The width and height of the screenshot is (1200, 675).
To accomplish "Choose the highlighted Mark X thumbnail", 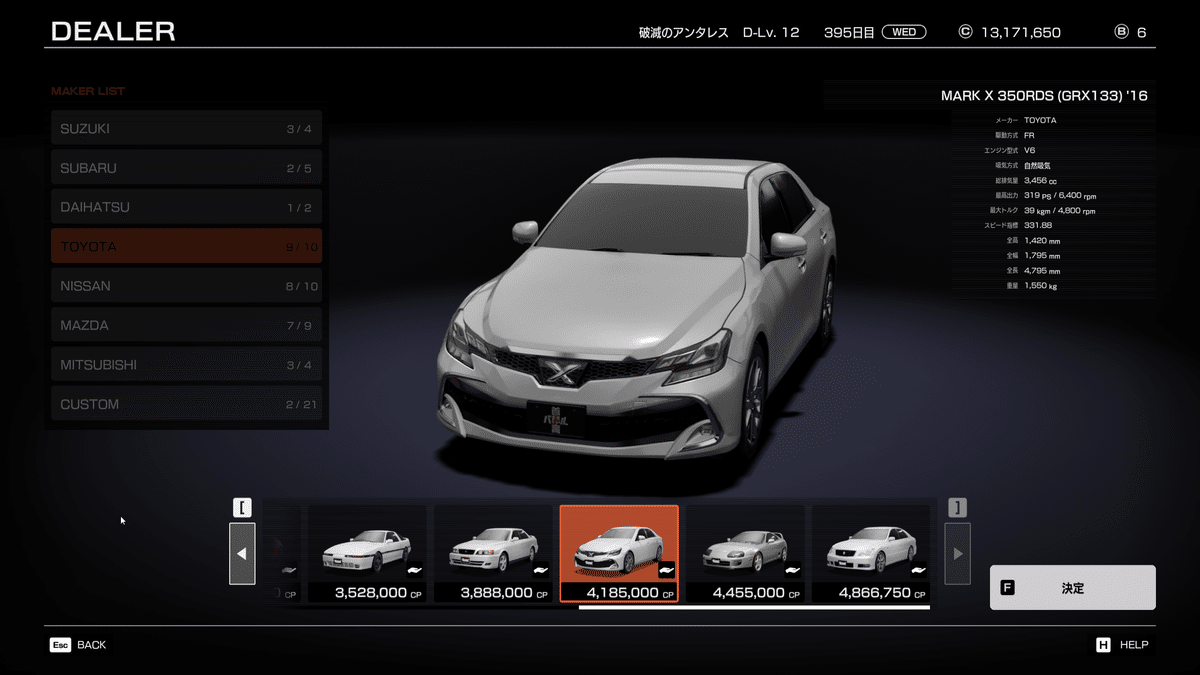I will (619, 553).
